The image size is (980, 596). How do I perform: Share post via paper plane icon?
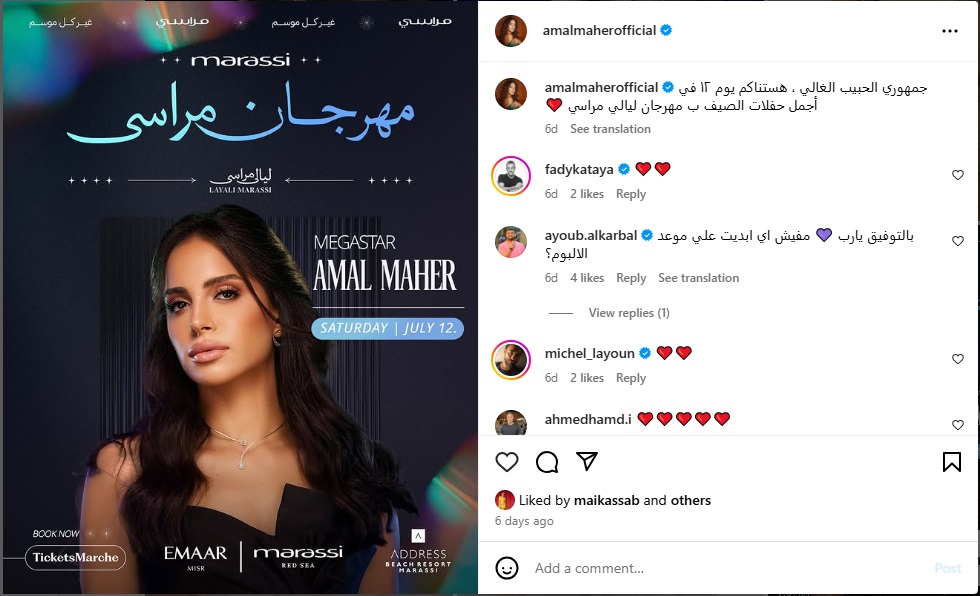(587, 462)
